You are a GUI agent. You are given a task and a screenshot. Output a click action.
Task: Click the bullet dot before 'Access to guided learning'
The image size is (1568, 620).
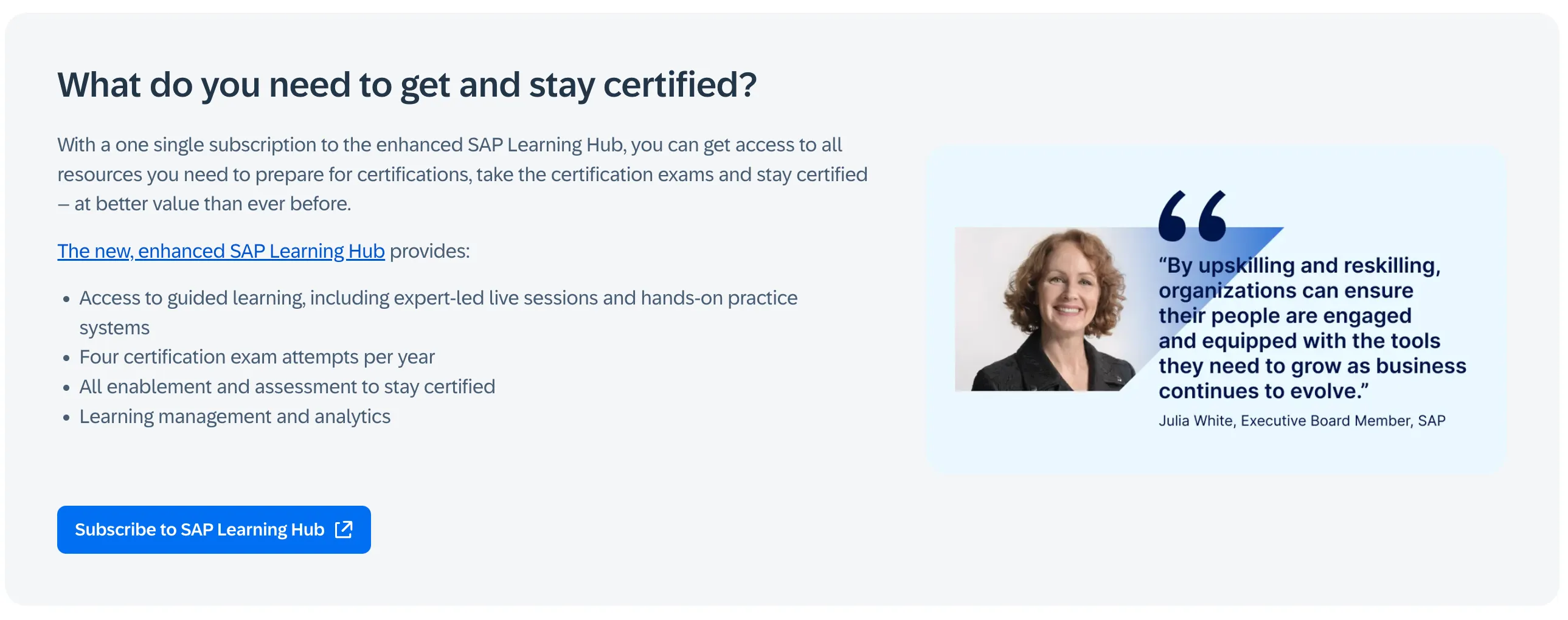(66, 299)
